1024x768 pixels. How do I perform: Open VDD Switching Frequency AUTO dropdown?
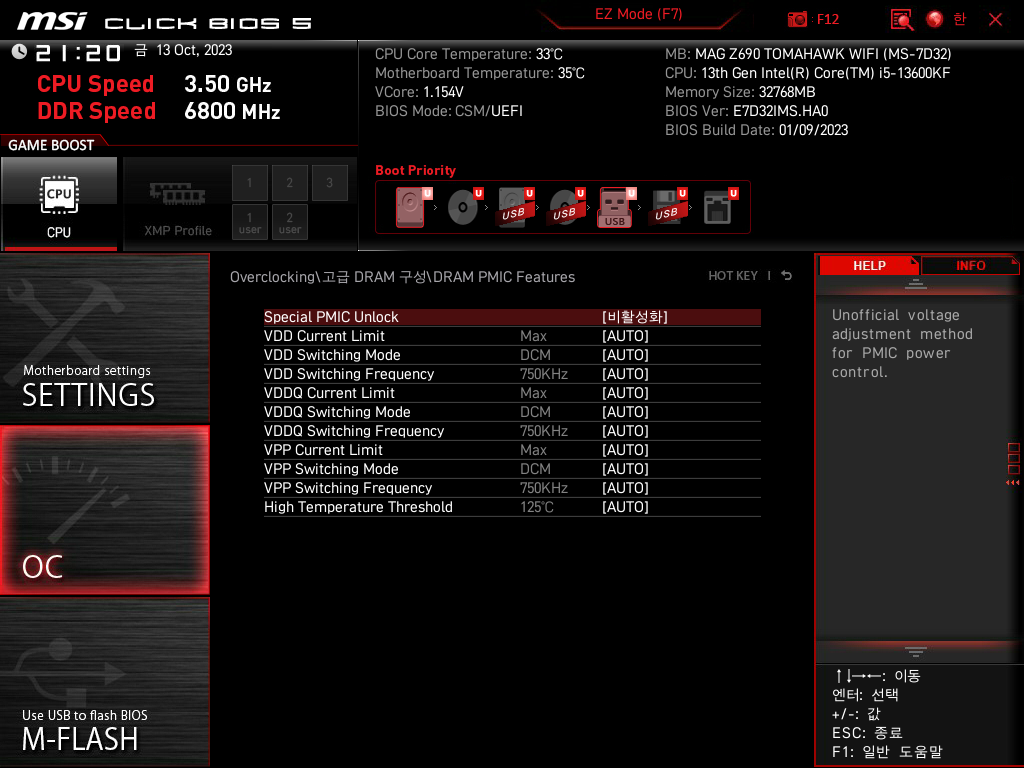click(x=625, y=374)
